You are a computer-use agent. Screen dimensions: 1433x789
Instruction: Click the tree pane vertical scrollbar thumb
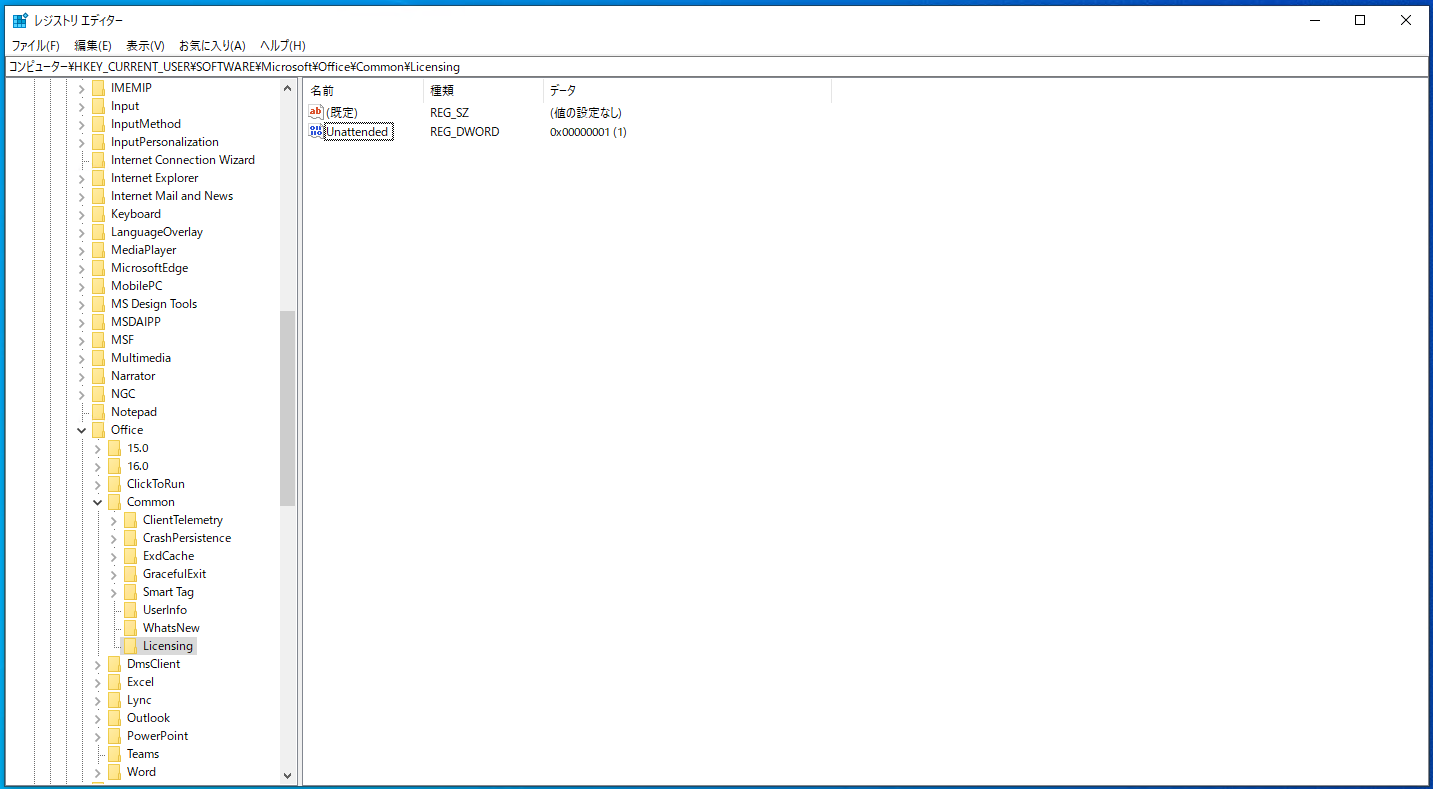288,408
